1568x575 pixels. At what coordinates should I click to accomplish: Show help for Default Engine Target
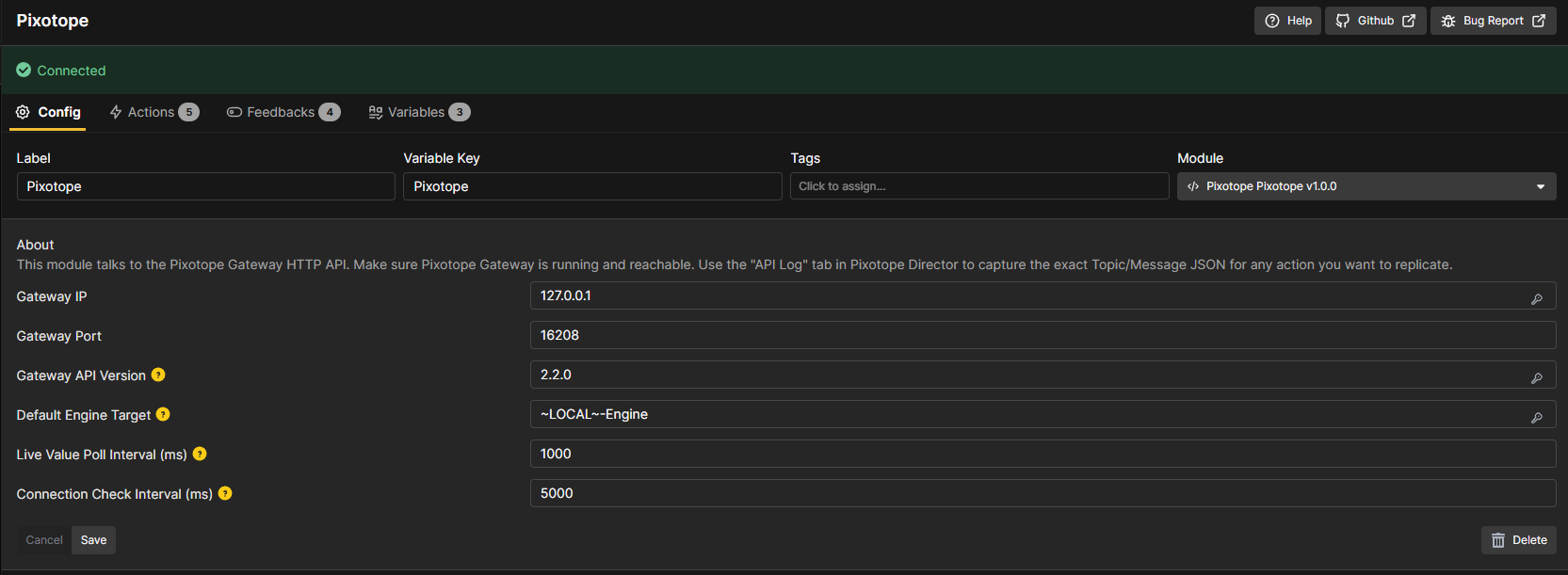pos(163,414)
